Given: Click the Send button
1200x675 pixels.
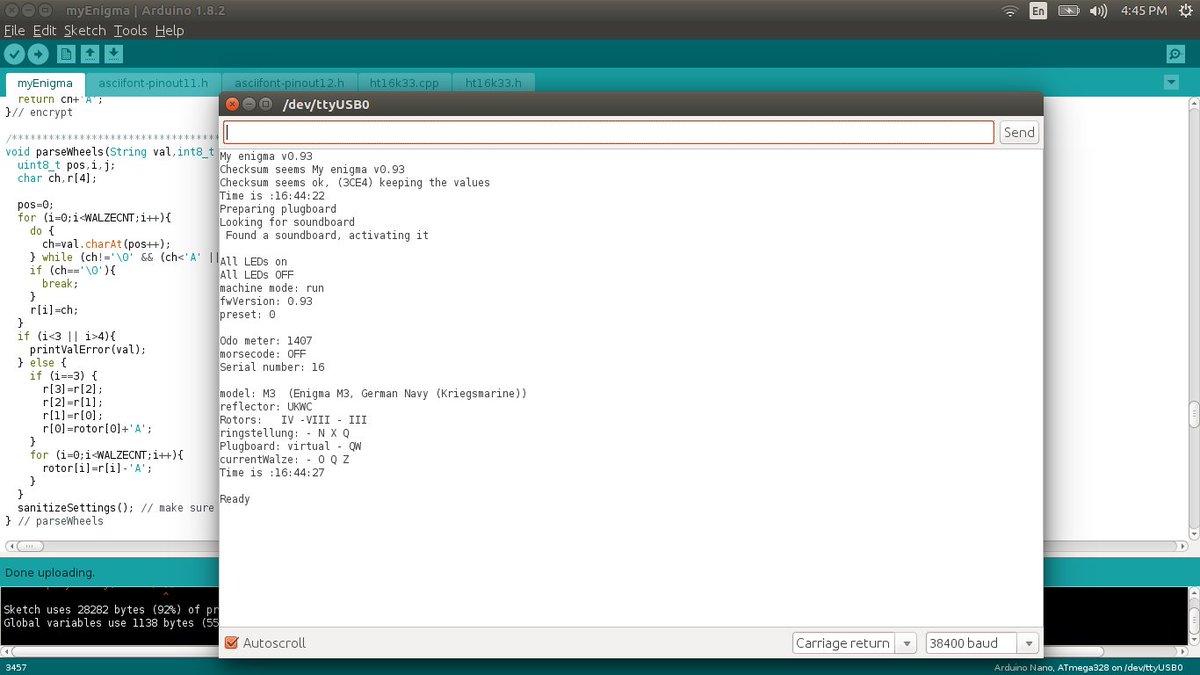Looking at the screenshot, I should [x=1019, y=132].
